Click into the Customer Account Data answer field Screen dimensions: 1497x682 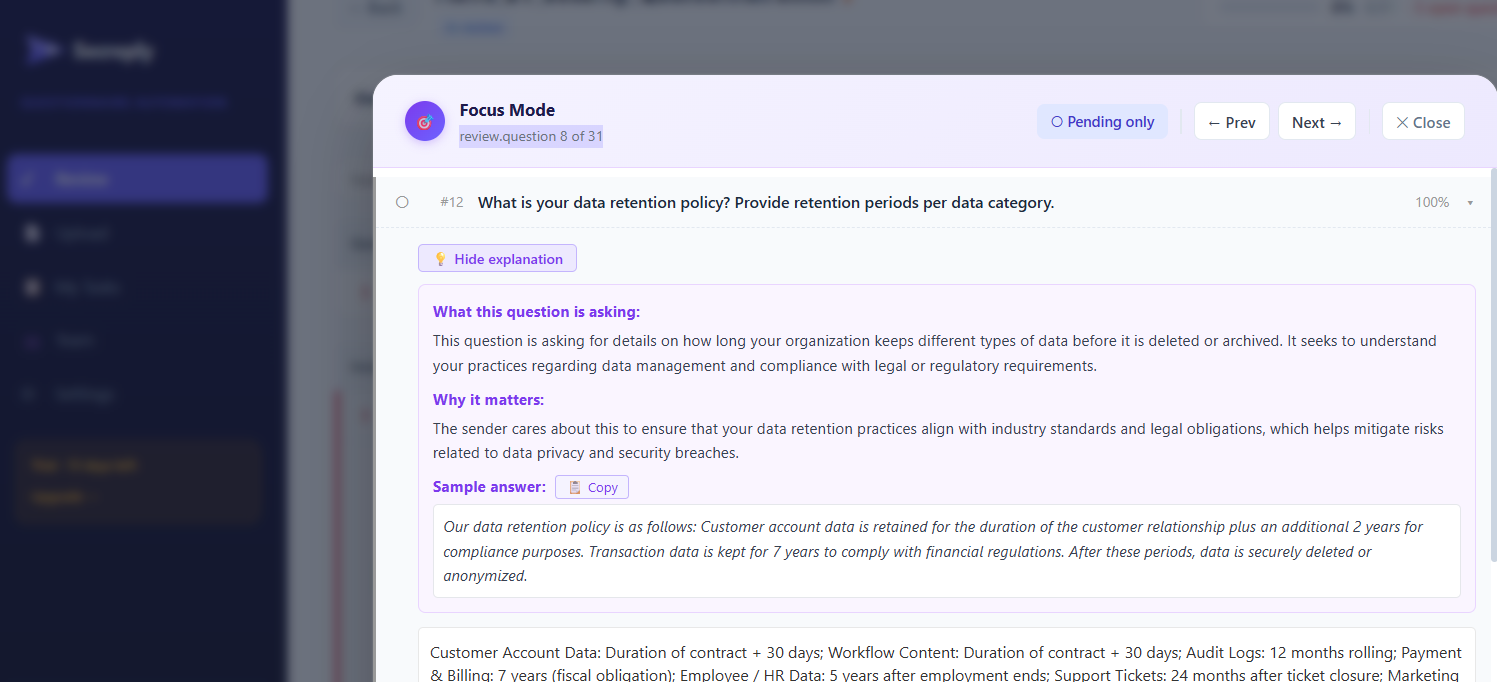coord(946,656)
